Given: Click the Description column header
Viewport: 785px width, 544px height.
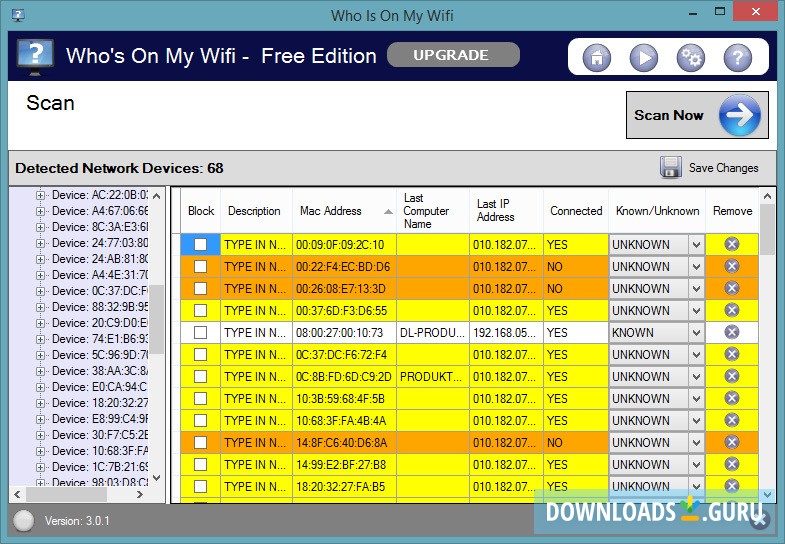Looking at the screenshot, I should 256,211.
